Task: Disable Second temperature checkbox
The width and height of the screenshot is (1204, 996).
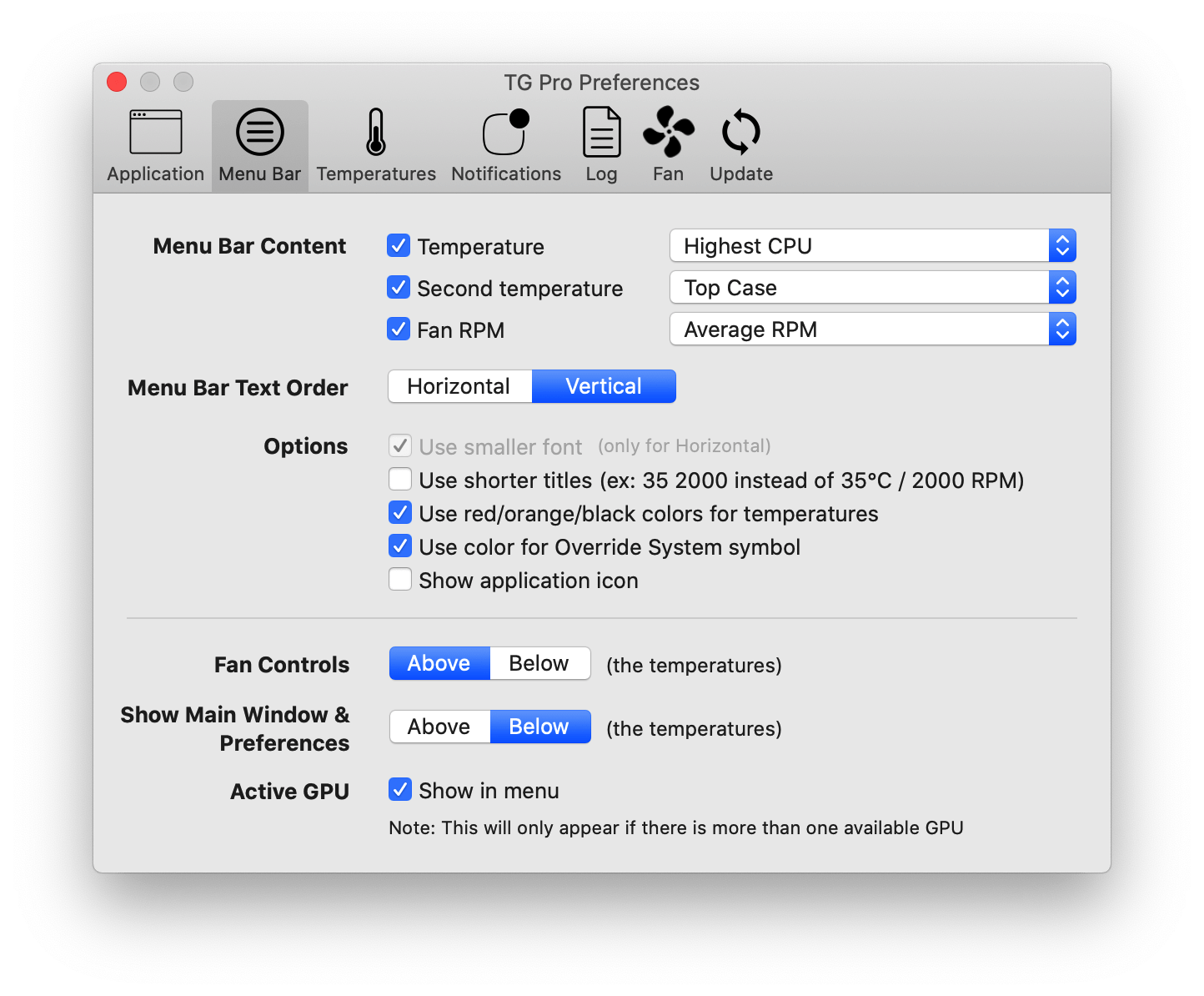Action: click(399, 288)
